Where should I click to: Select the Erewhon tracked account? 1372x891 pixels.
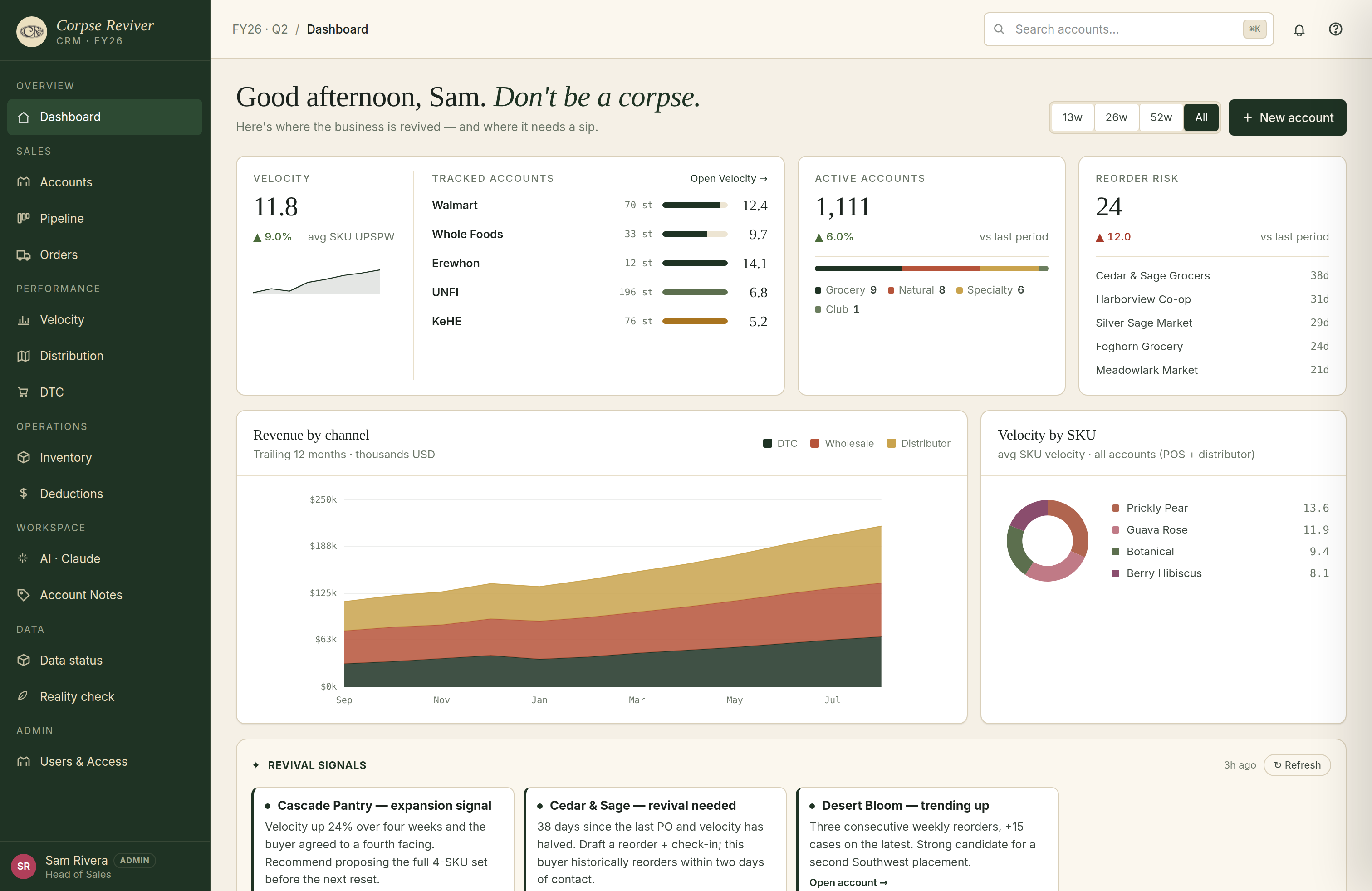599,264
